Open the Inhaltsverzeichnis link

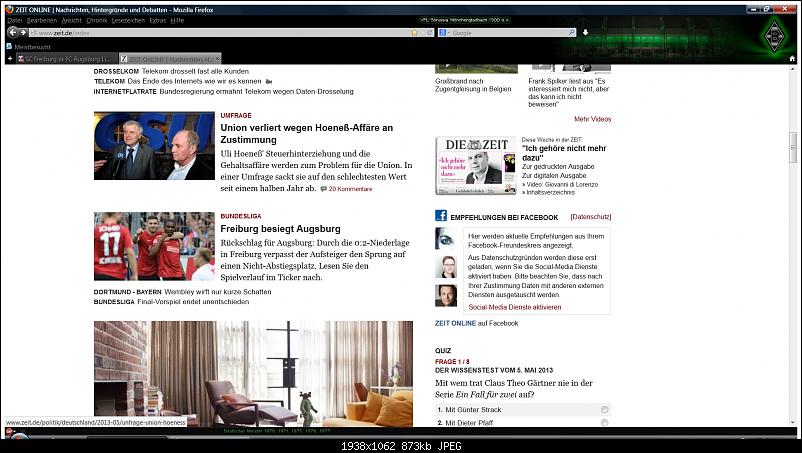click(548, 192)
